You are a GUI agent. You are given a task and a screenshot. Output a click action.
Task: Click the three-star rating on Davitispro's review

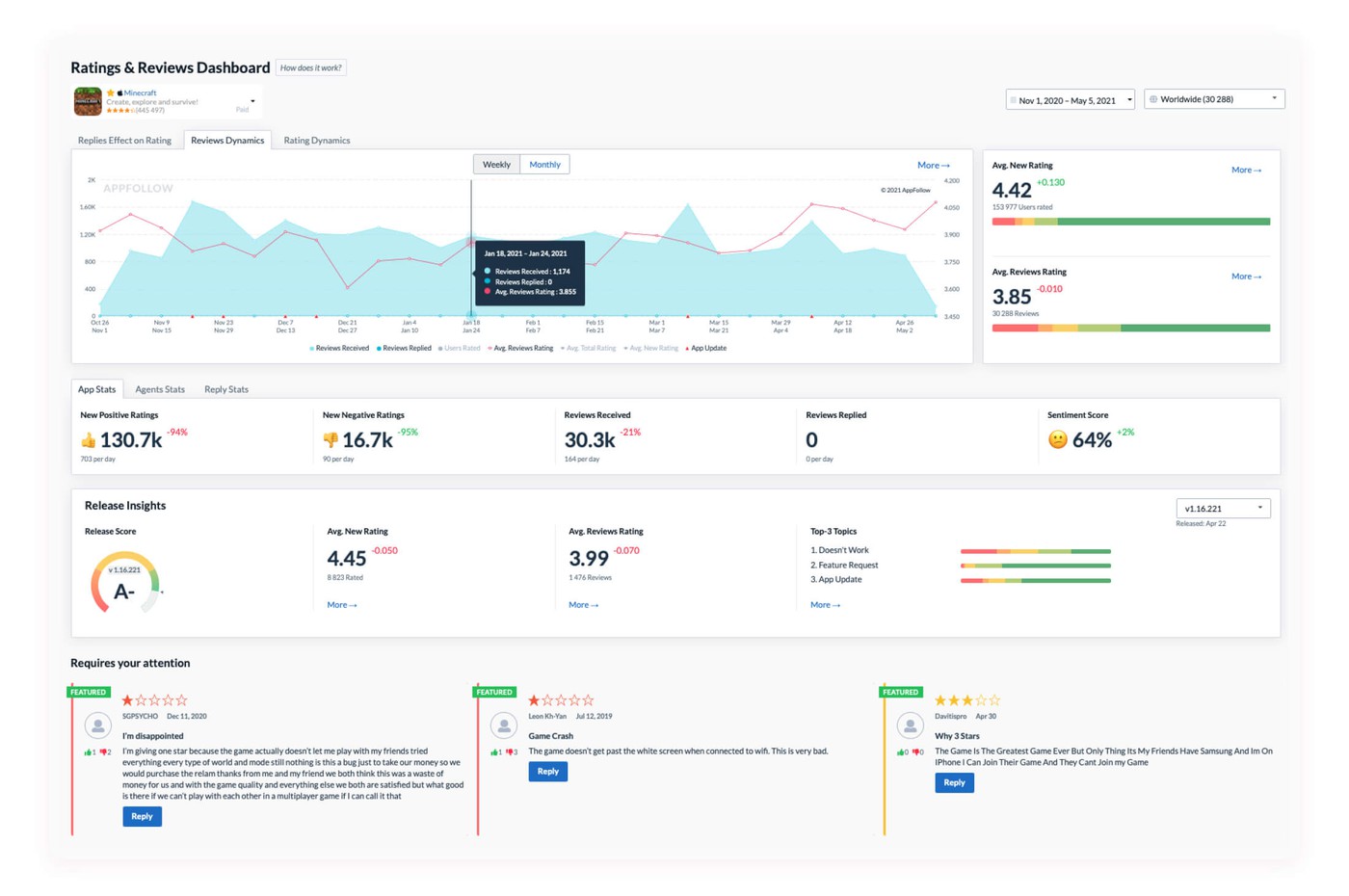(967, 700)
